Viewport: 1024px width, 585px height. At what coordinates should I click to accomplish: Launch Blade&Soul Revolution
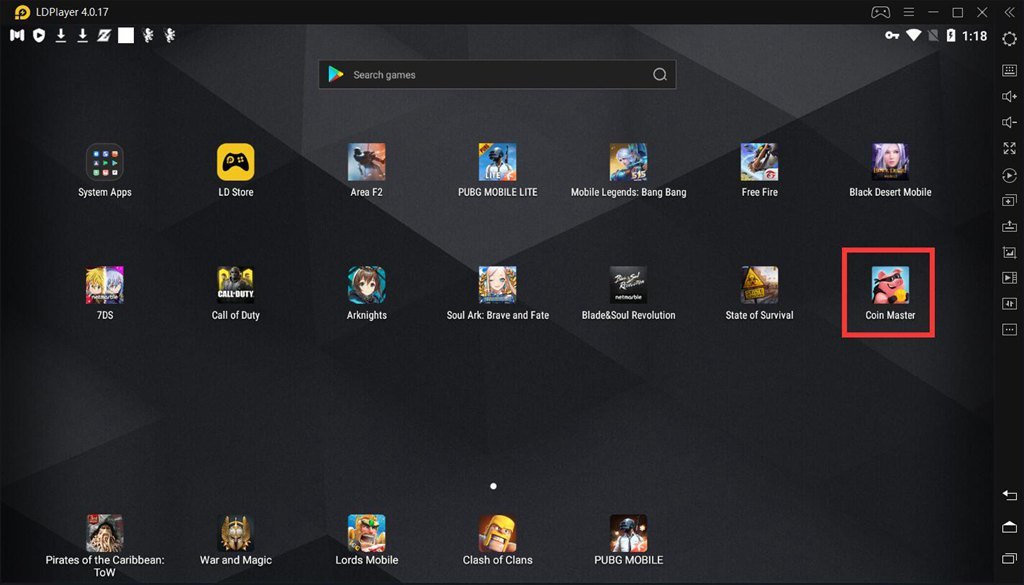pyautogui.click(x=628, y=285)
